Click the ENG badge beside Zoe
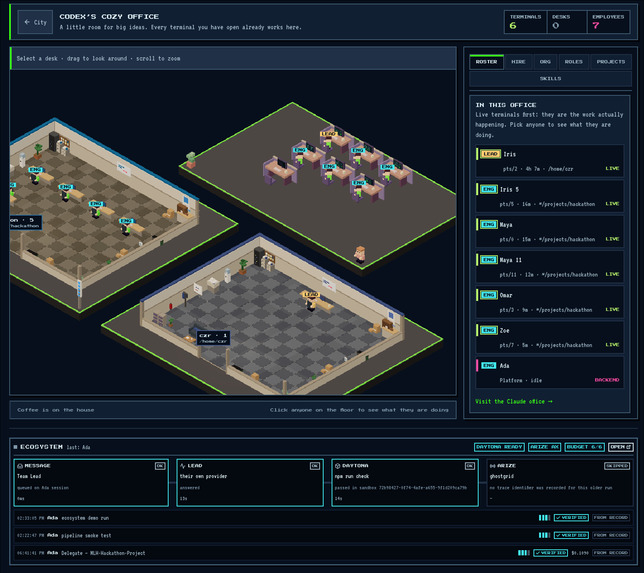Image resolution: width=644 pixels, height=573 pixels. 489,330
